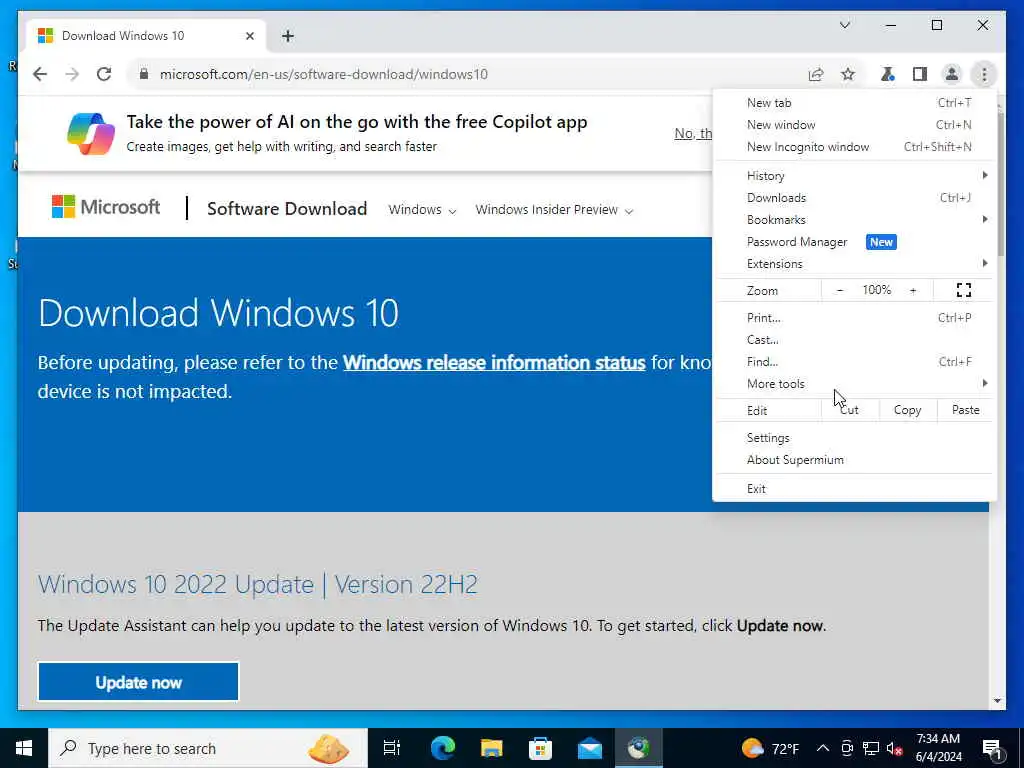Screen dimensions: 1024x768
Task: Increase zoom with the plus button
Action: 913,290
